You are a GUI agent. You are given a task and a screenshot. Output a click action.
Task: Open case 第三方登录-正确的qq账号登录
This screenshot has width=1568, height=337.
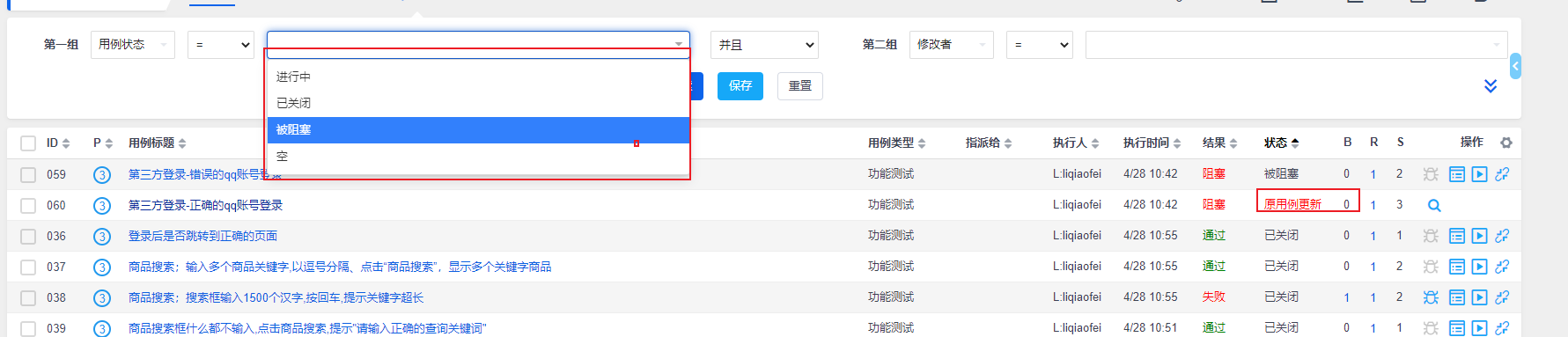(x=206, y=205)
